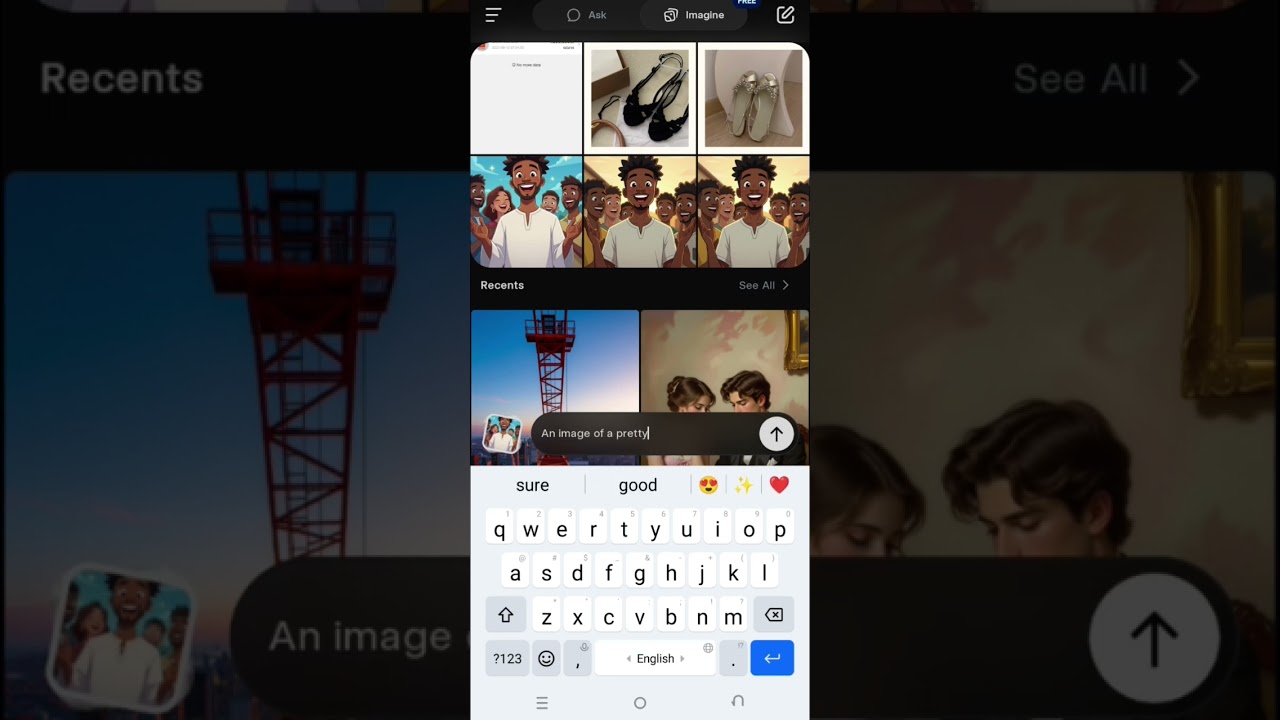Viewport: 1280px width, 720px height.
Task: Tap the blue enter key
Action: (772, 658)
